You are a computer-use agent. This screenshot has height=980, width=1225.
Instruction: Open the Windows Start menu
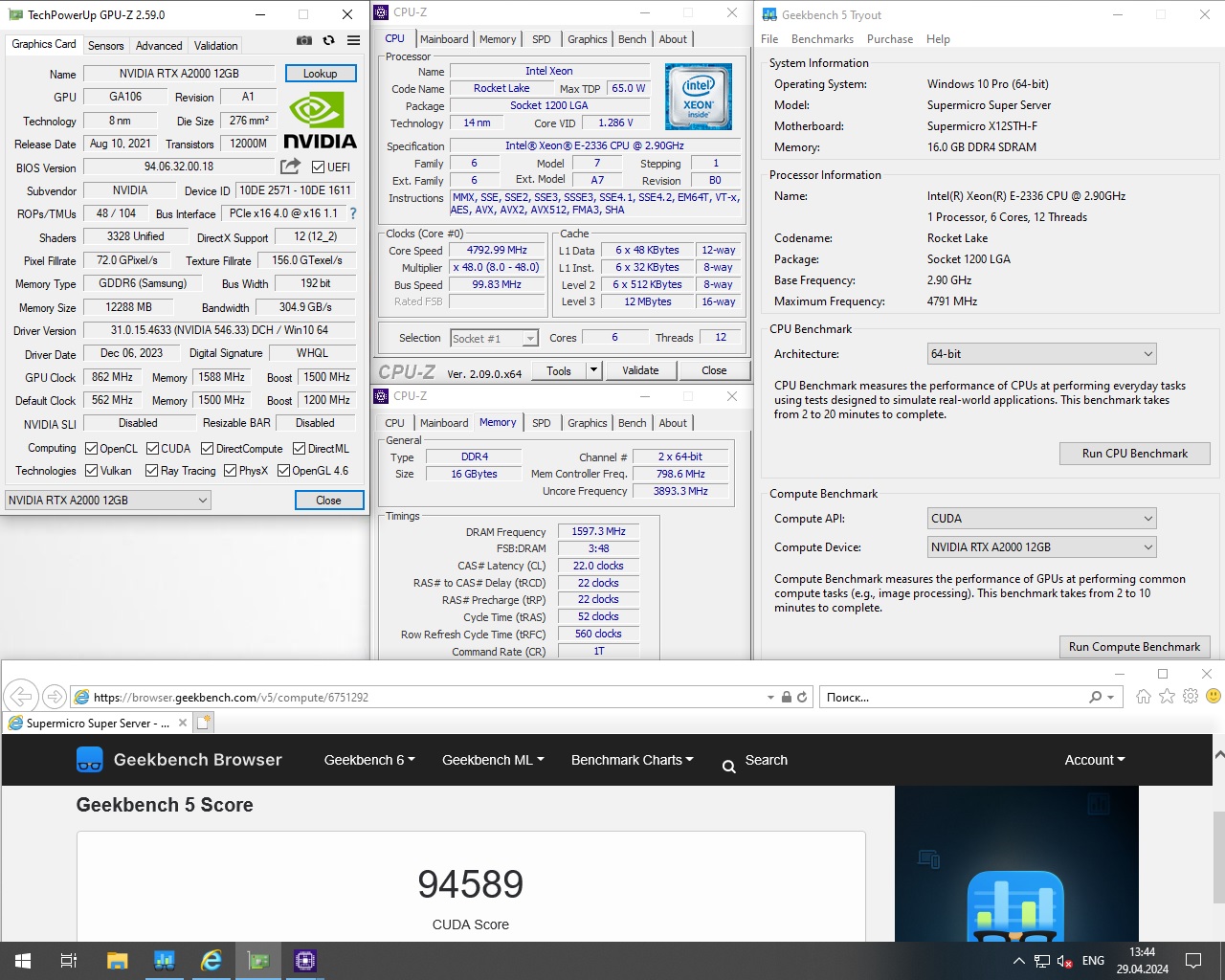tap(23, 961)
